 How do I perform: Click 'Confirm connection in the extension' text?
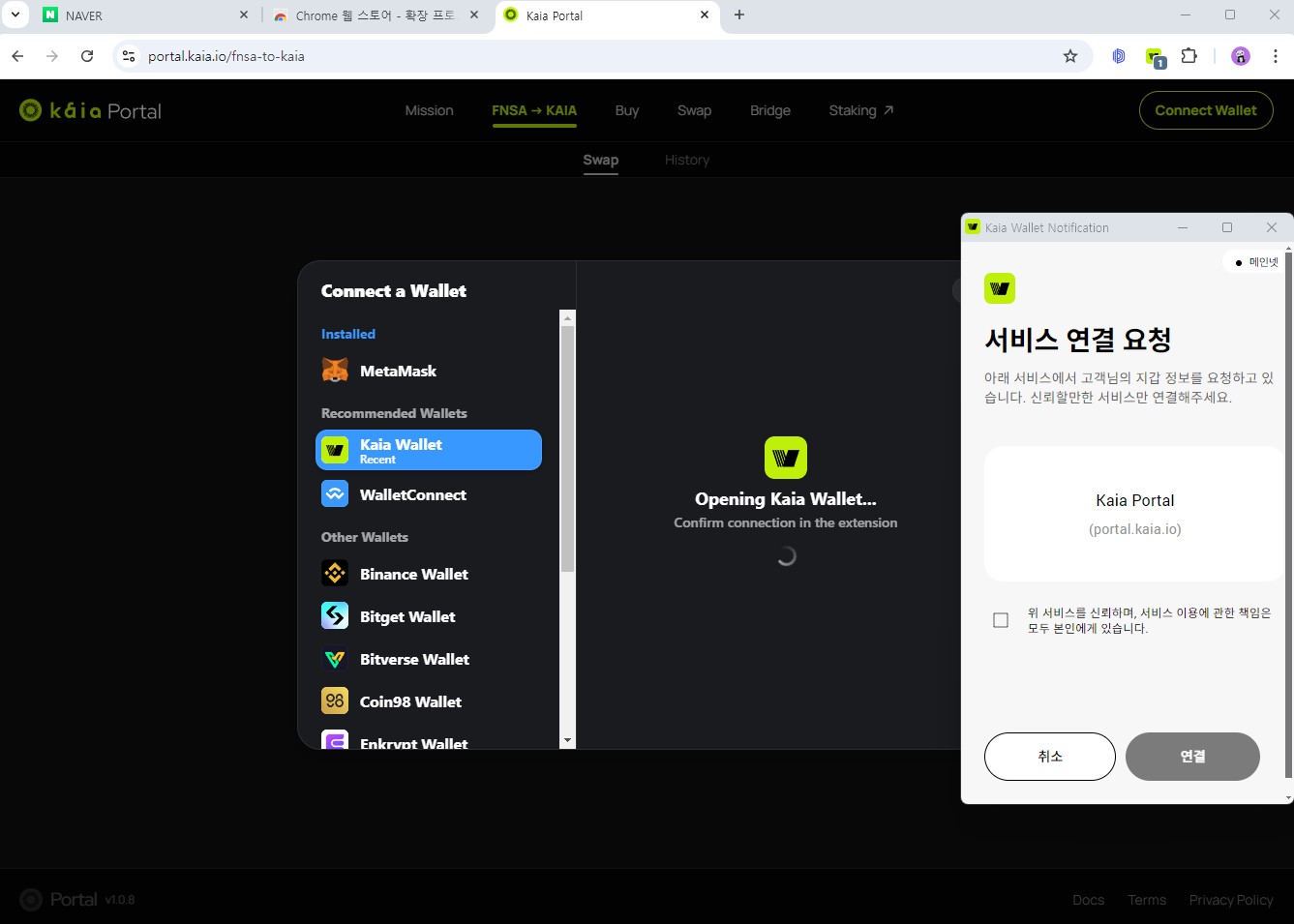[x=786, y=522]
